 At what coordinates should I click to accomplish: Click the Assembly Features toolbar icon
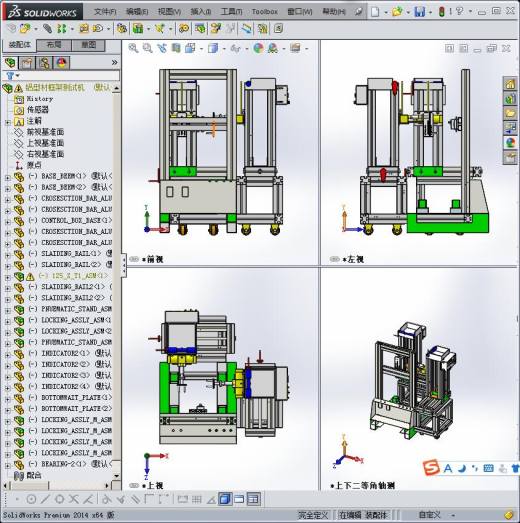point(138,29)
